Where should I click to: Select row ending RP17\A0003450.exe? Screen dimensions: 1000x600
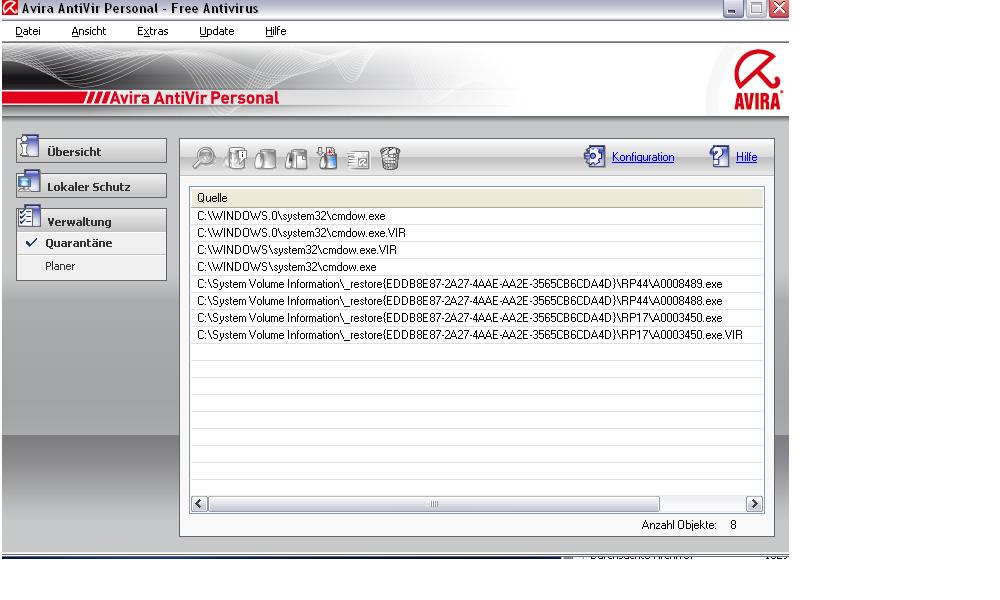(x=476, y=318)
